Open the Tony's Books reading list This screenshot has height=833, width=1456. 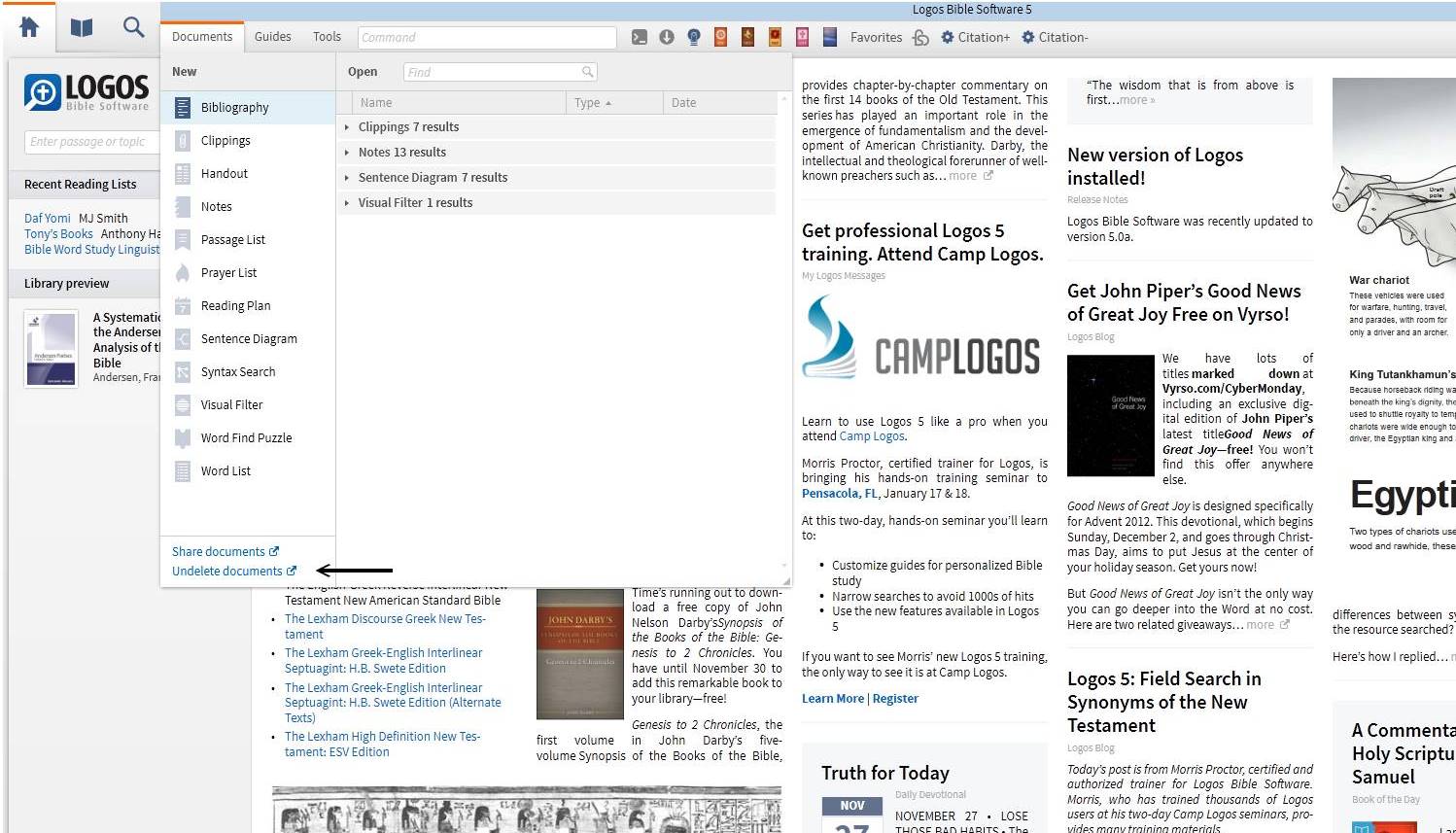point(58,233)
